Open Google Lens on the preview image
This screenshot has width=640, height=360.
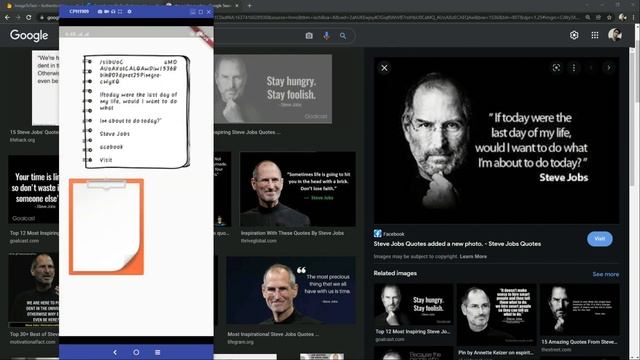(556, 68)
